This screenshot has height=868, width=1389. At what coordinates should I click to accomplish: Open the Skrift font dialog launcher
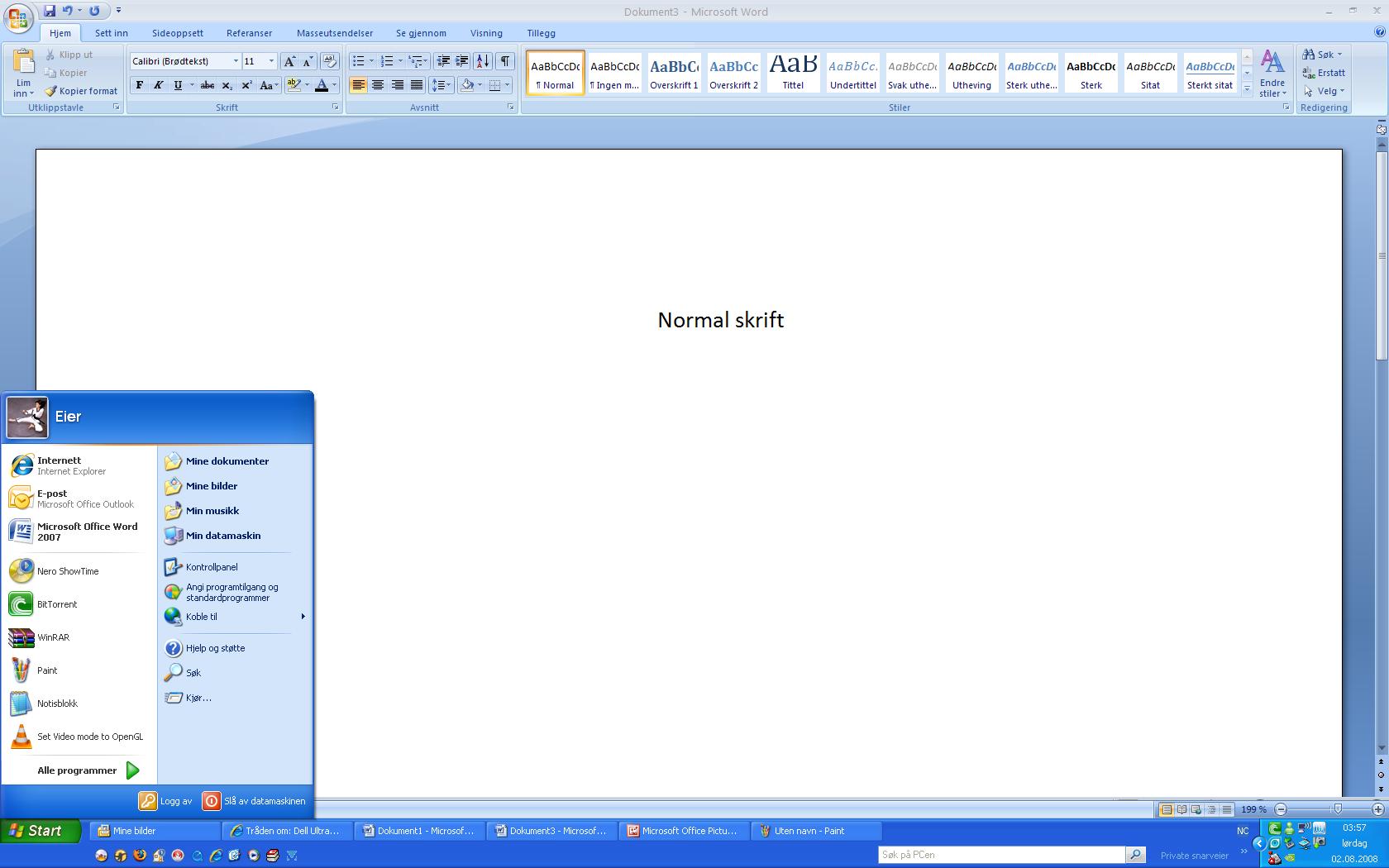(336, 107)
